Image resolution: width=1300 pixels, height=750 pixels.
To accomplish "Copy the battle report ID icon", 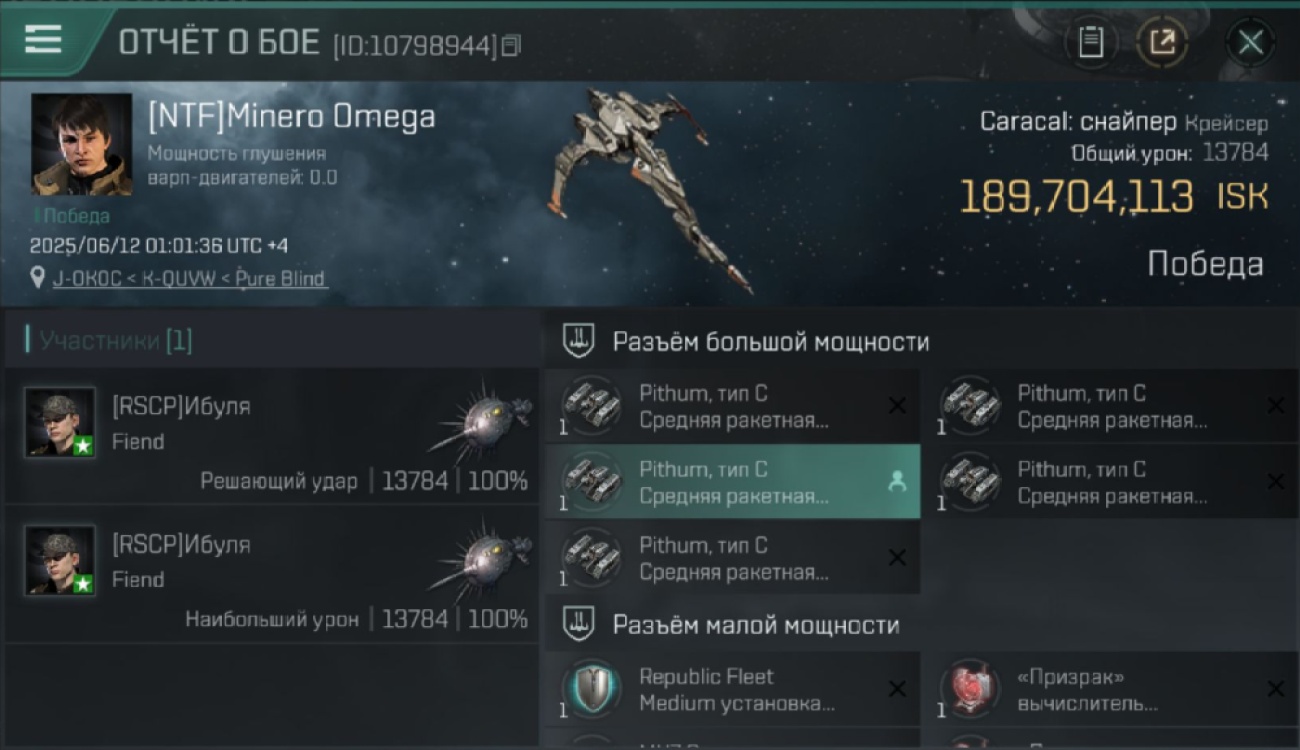I will point(511,45).
